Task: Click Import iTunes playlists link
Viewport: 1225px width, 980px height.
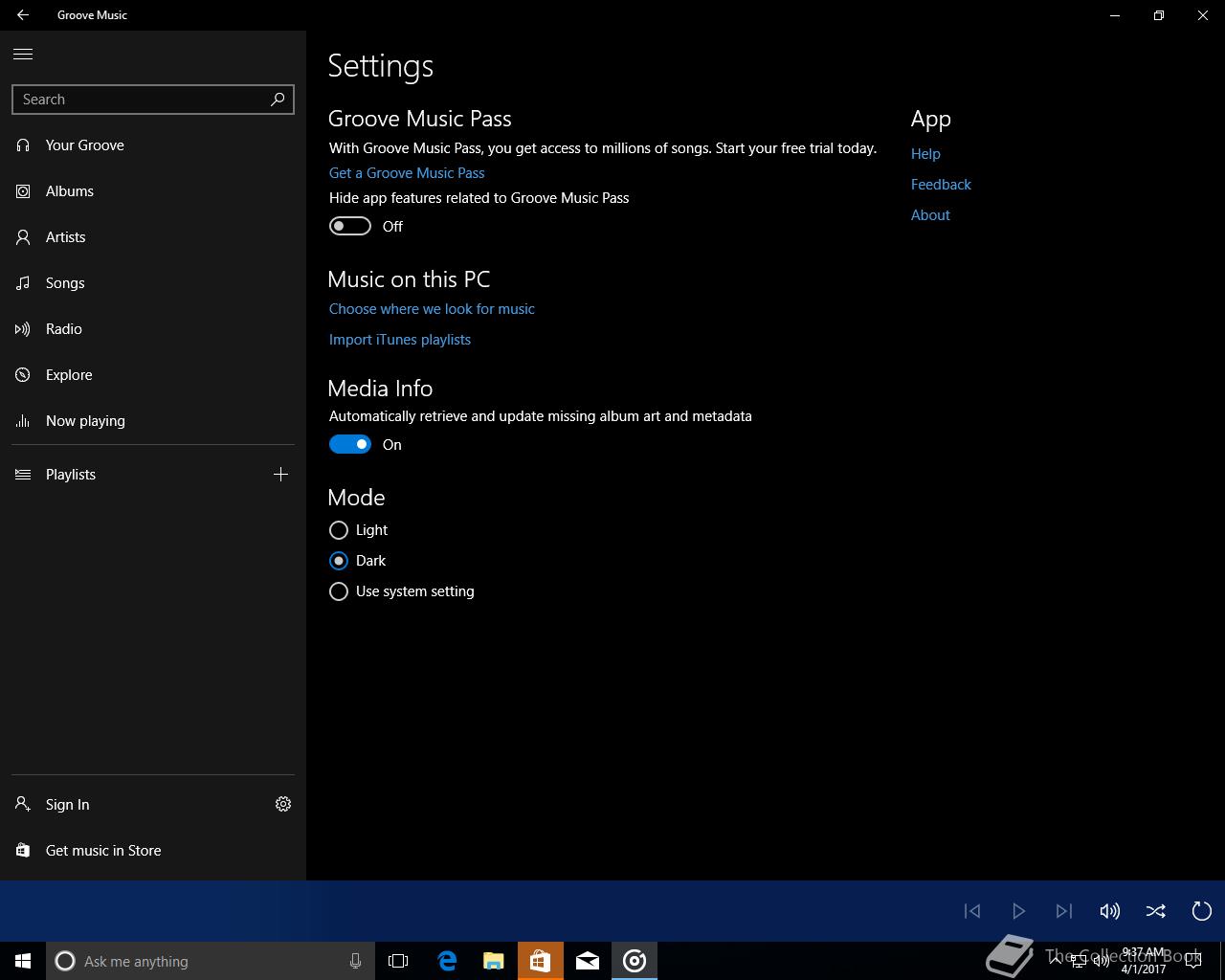Action: click(400, 340)
